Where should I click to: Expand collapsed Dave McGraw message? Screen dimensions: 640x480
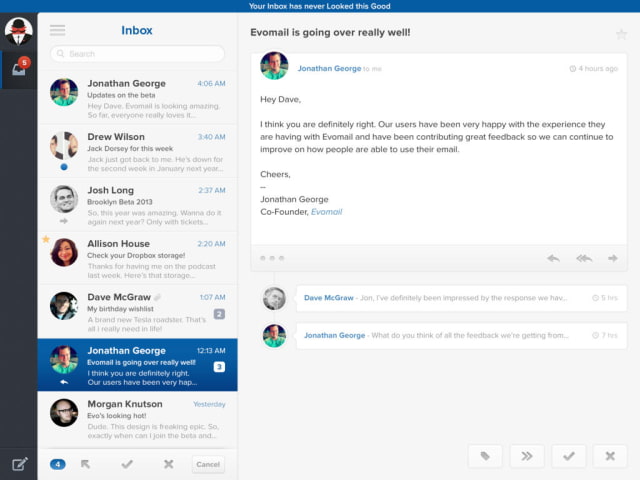(460, 298)
